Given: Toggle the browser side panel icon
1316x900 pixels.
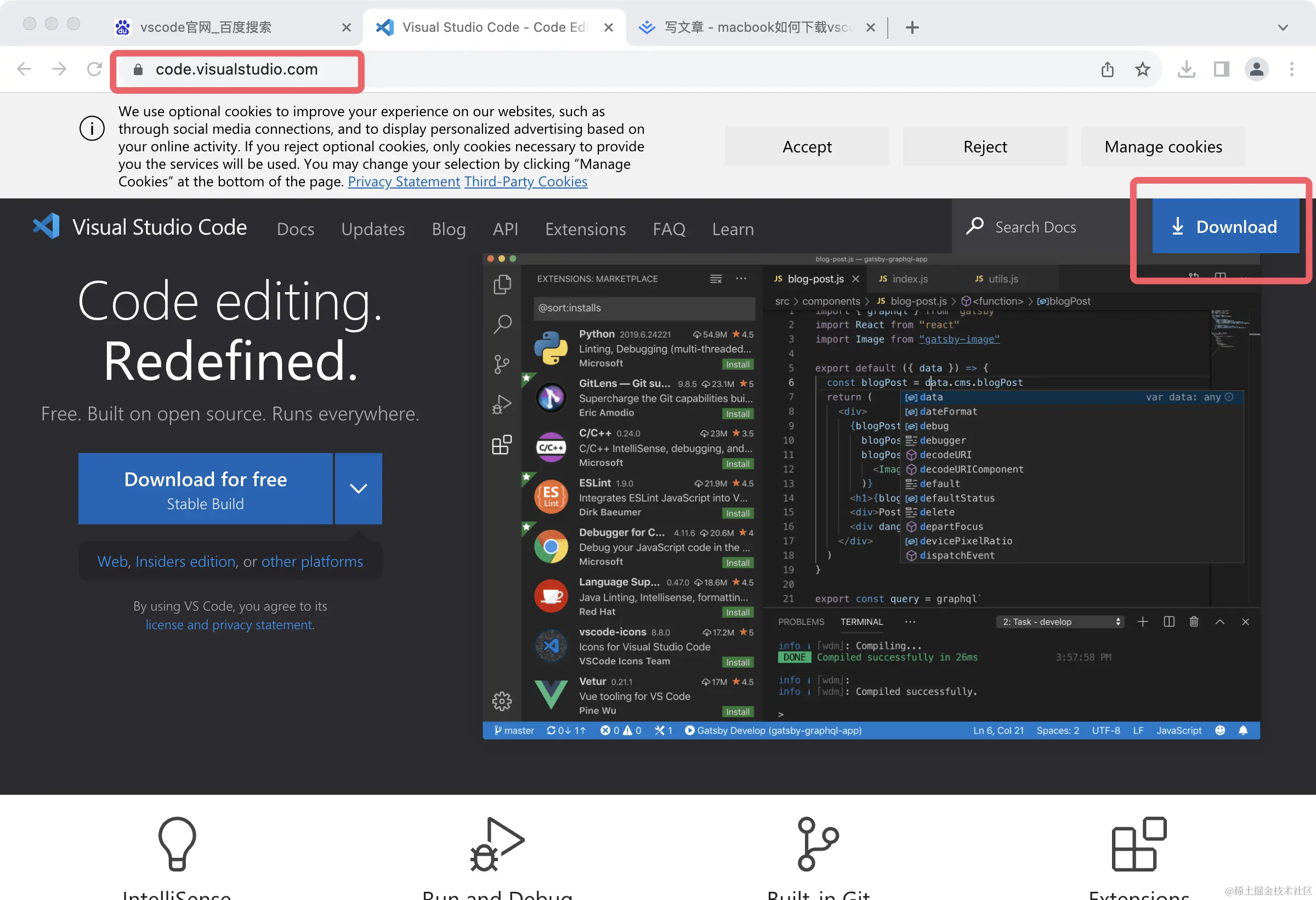Looking at the screenshot, I should [1221, 70].
